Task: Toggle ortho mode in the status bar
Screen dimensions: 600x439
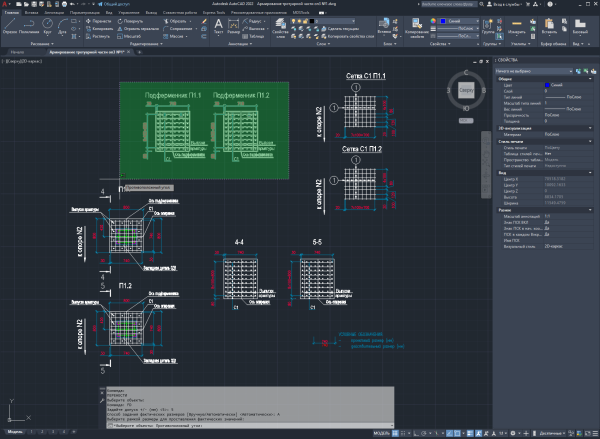Action: pyautogui.click(x=416, y=433)
